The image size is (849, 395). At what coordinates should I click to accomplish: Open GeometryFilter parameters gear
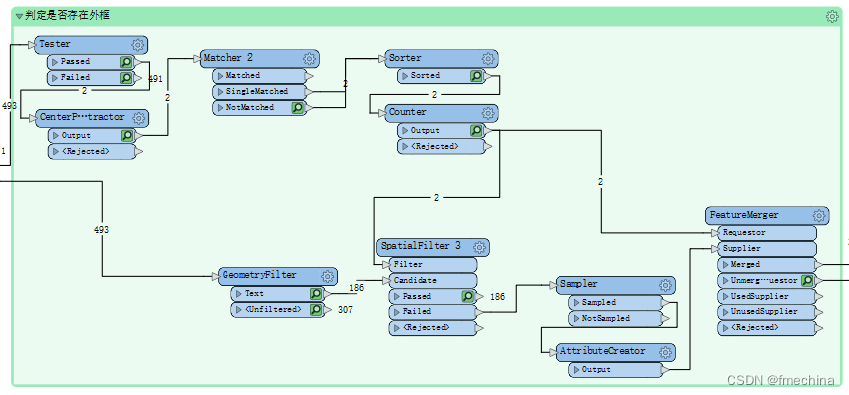coord(327,276)
